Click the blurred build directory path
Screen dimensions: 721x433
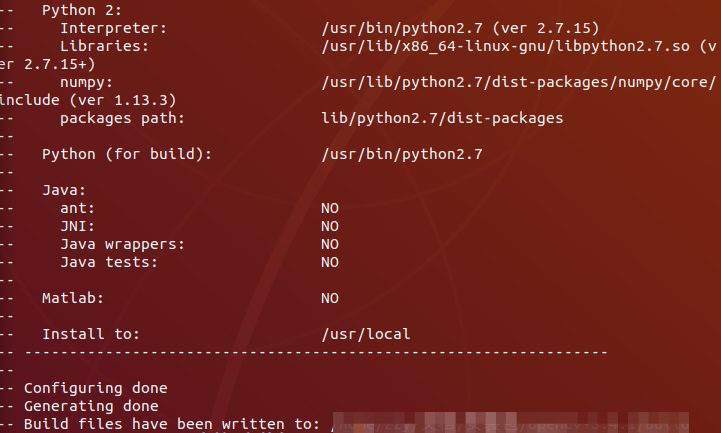click(x=510, y=422)
